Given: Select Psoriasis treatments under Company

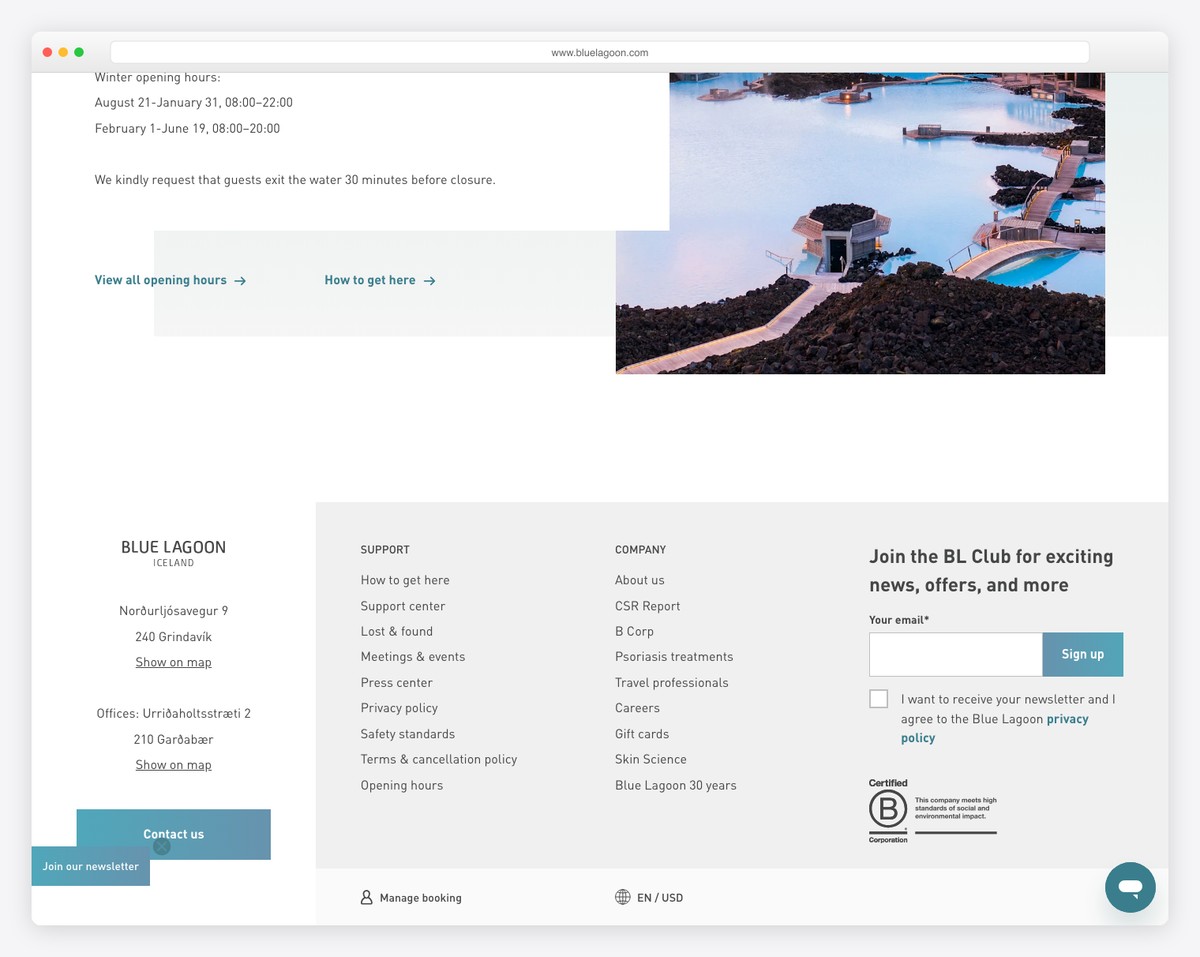Looking at the screenshot, I should click(673, 656).
